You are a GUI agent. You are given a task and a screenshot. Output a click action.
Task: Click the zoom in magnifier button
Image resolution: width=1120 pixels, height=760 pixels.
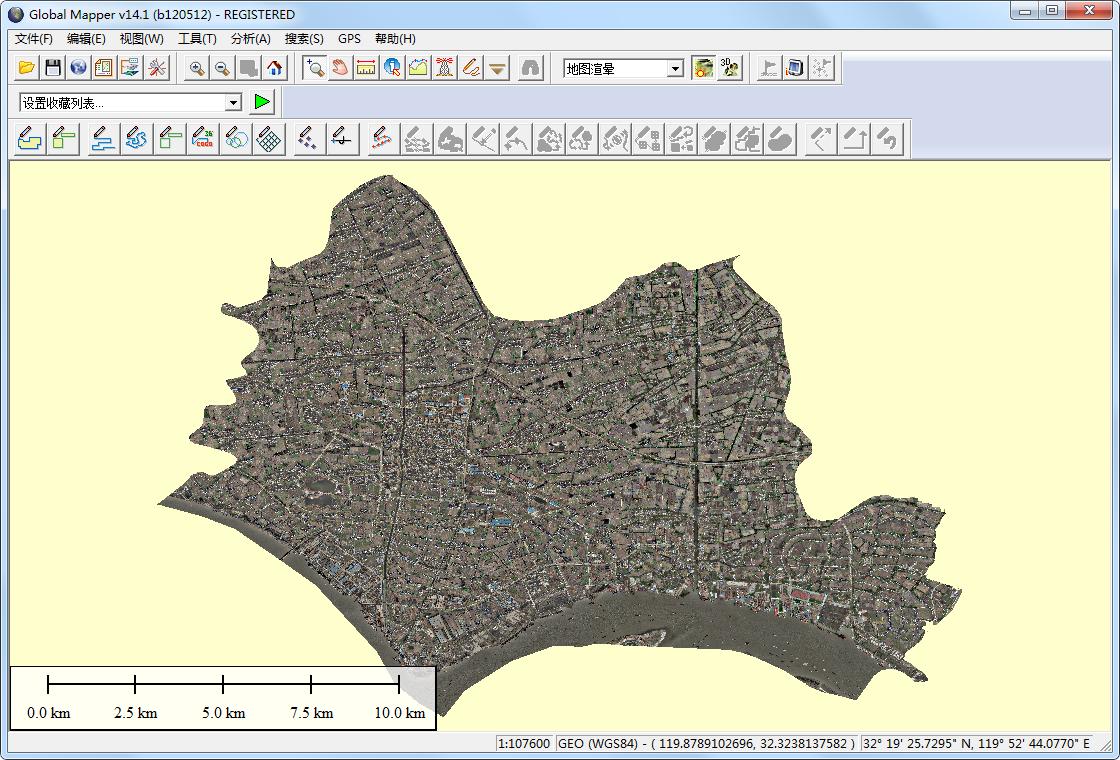197,68
